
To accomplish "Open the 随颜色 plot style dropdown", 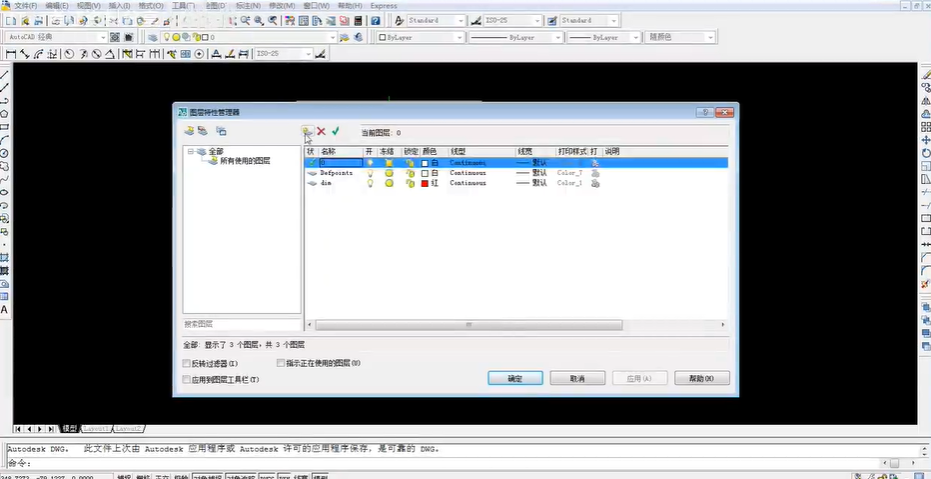I will point(710,37).
